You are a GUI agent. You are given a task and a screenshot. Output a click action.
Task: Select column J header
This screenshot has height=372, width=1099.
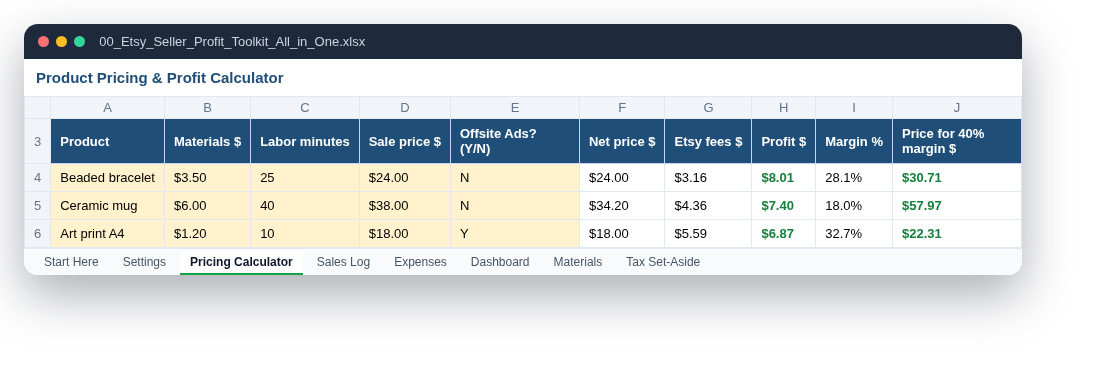(x=957, y=108)
